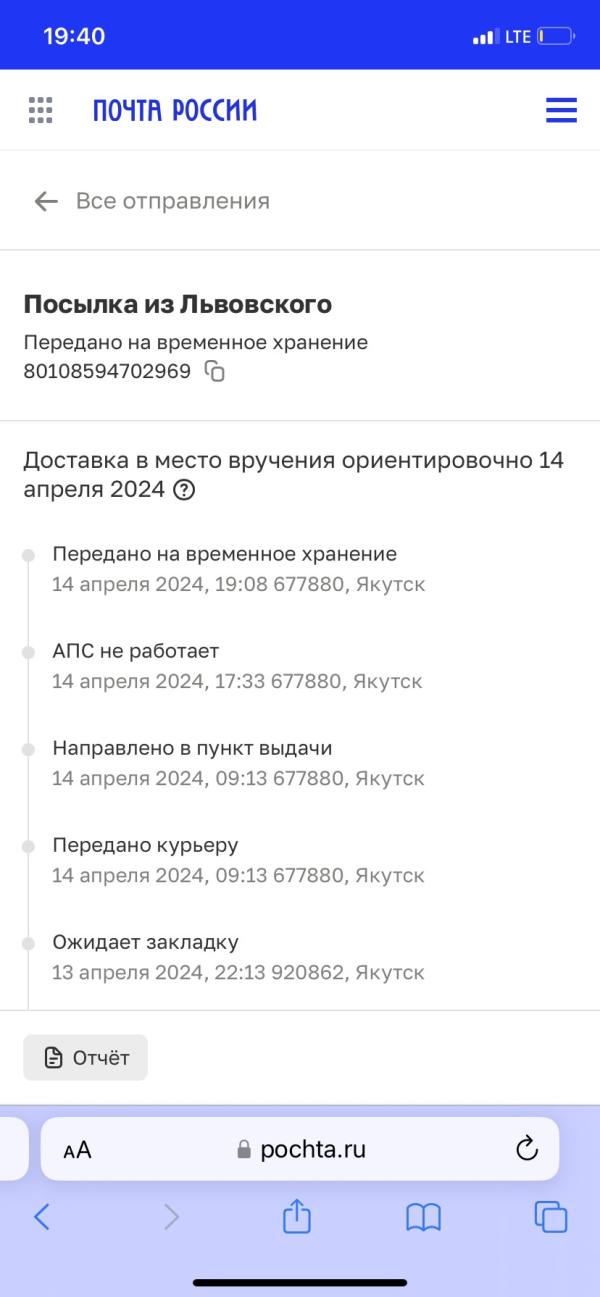Reload the page in Safari
This screenshot has height=1297, width=600.
527,1149
